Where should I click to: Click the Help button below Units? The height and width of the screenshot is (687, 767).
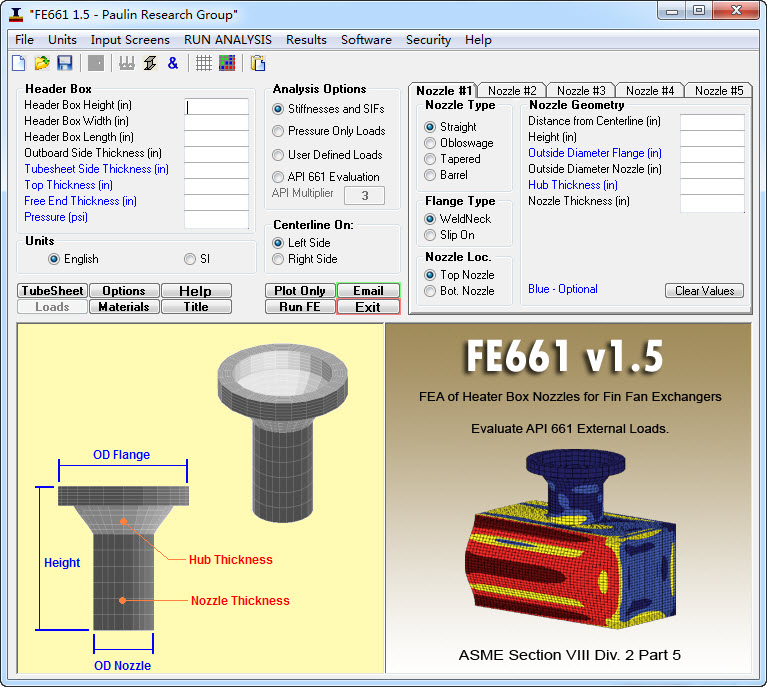point(196,291)
